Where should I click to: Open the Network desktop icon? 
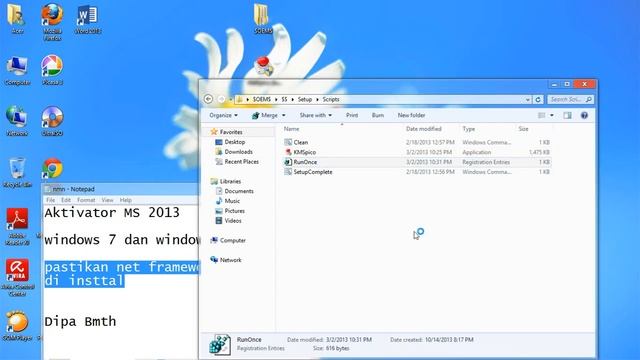[x=17, y=121]
